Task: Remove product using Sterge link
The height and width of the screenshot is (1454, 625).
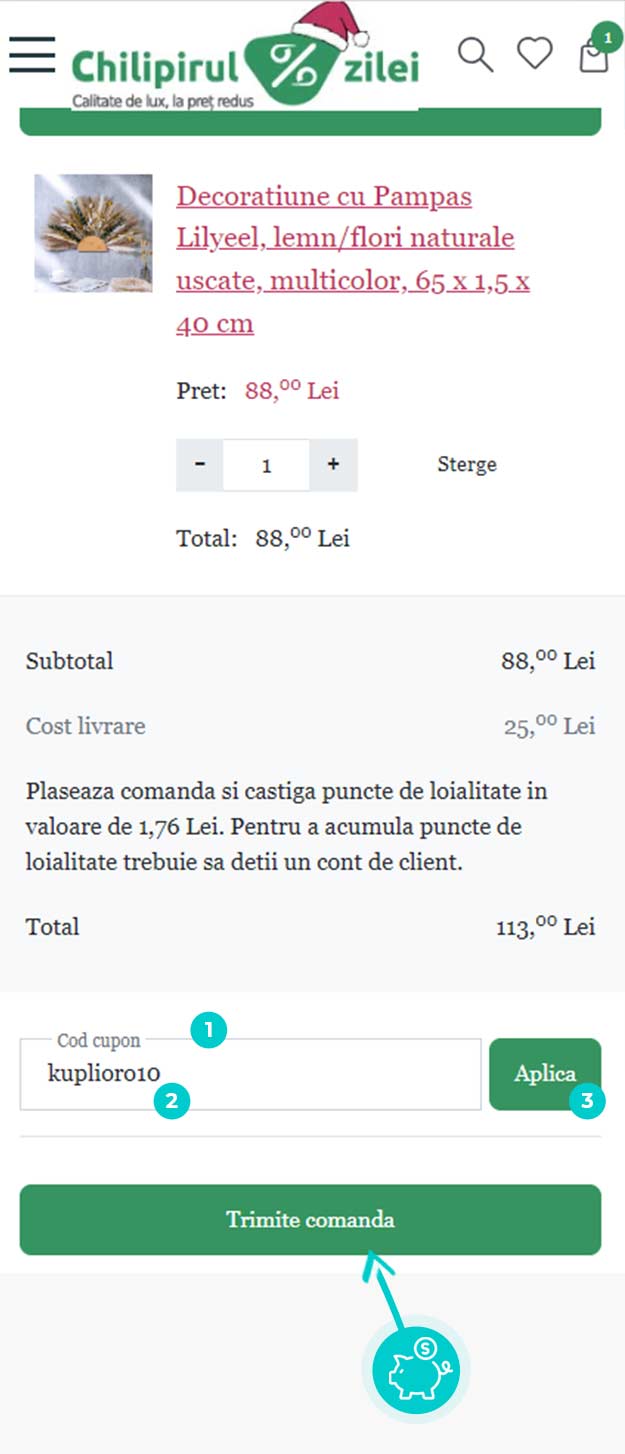Action: coord(467,465)
